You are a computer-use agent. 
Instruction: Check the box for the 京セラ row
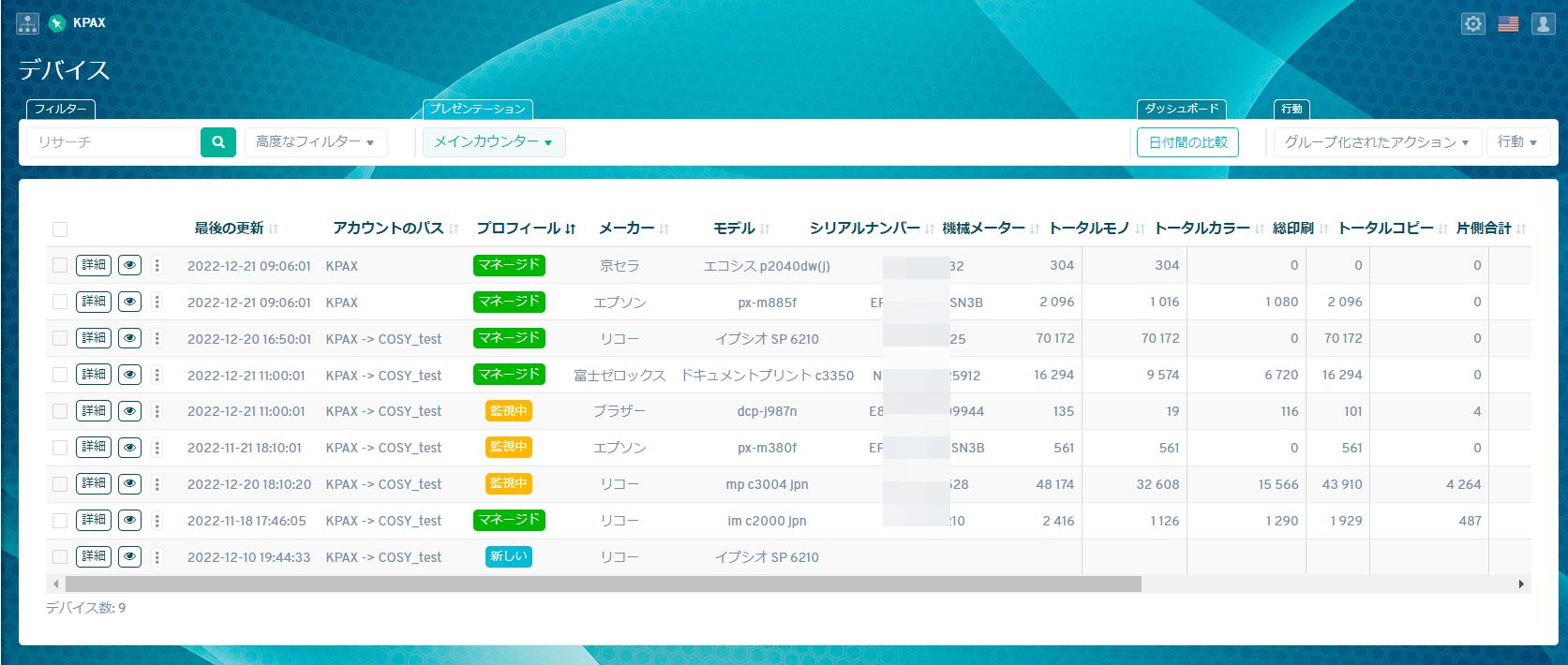coord(60,266)
